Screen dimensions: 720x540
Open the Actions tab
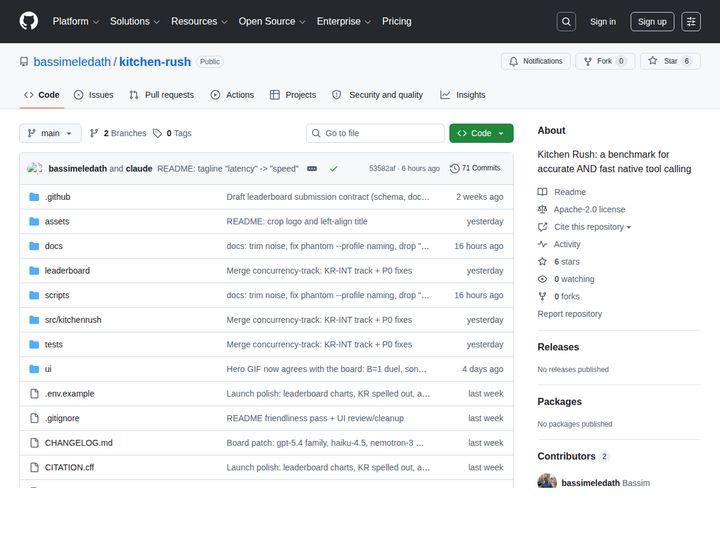[x=232, y=95]
